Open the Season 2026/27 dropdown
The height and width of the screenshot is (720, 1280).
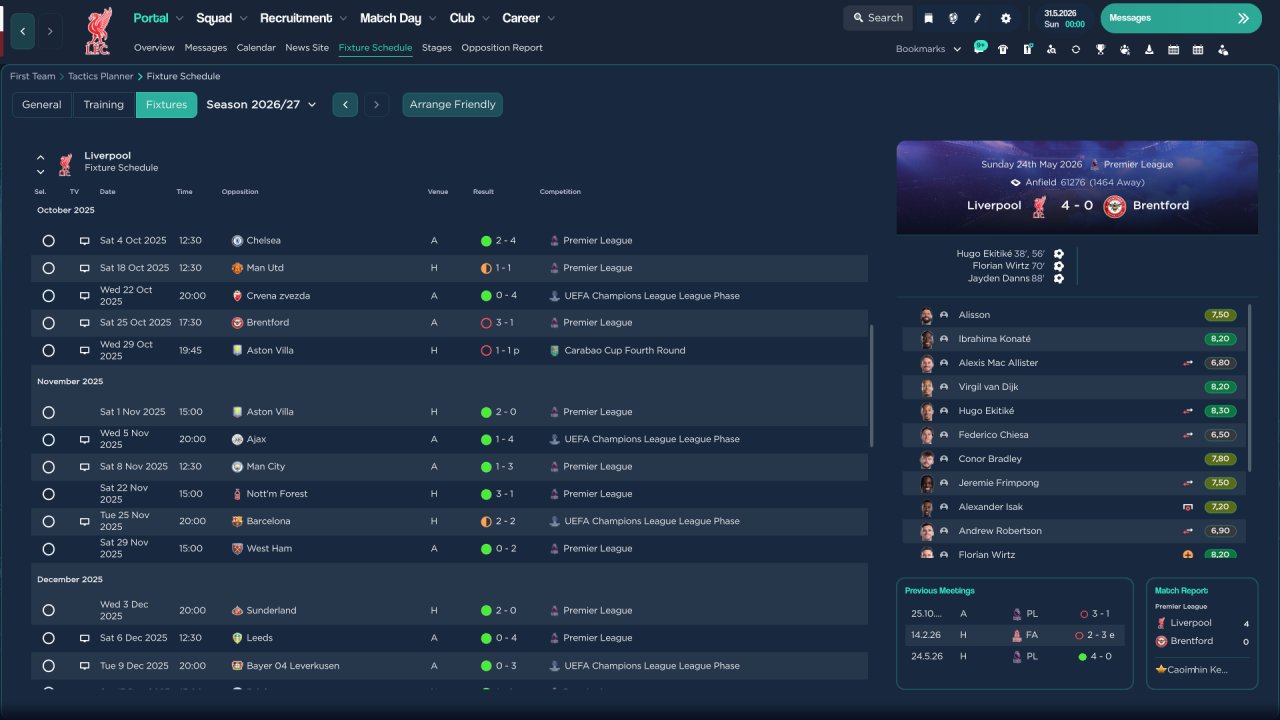[x=261, y=105]
